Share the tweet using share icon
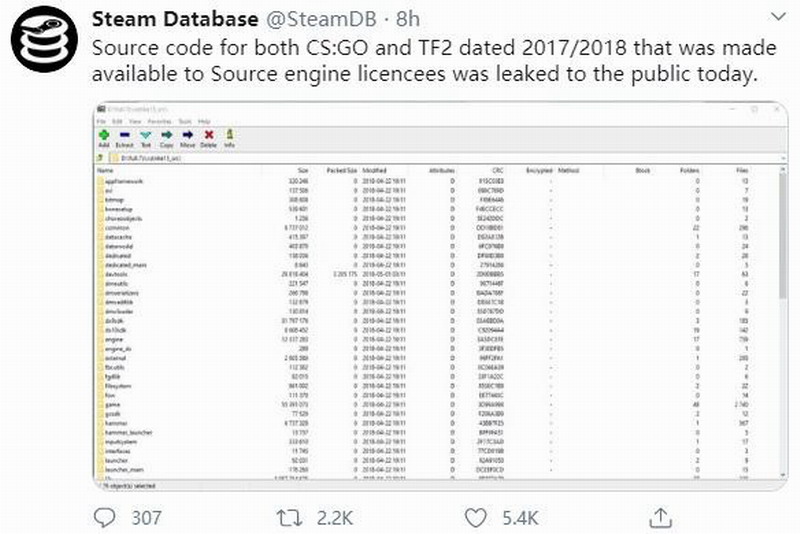The height and width of the screenshot is (534, 800). (660, 517)
